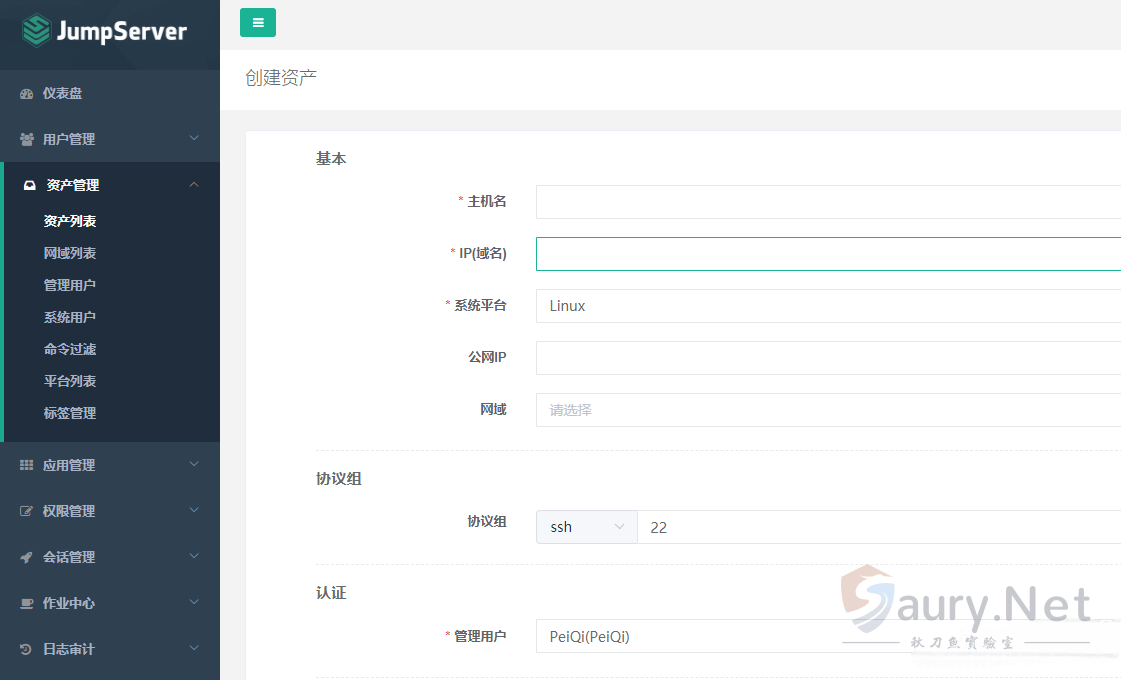1121x680 pixels.
Task: Select the 资产管理 asset management icon
Action: (x=27, y=185)
